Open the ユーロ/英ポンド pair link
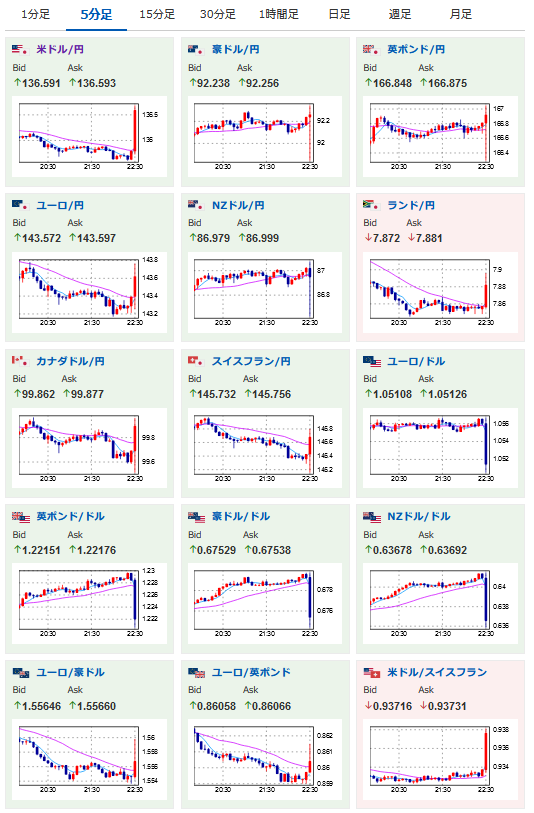The width and height of the screenshot is (534, 813). [251, 672]
